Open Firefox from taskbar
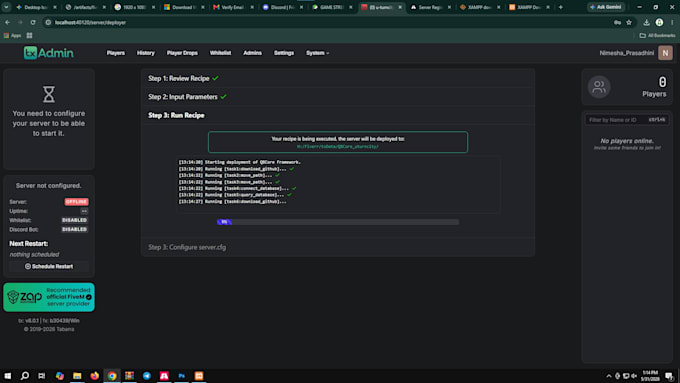 tap(95, 376)
